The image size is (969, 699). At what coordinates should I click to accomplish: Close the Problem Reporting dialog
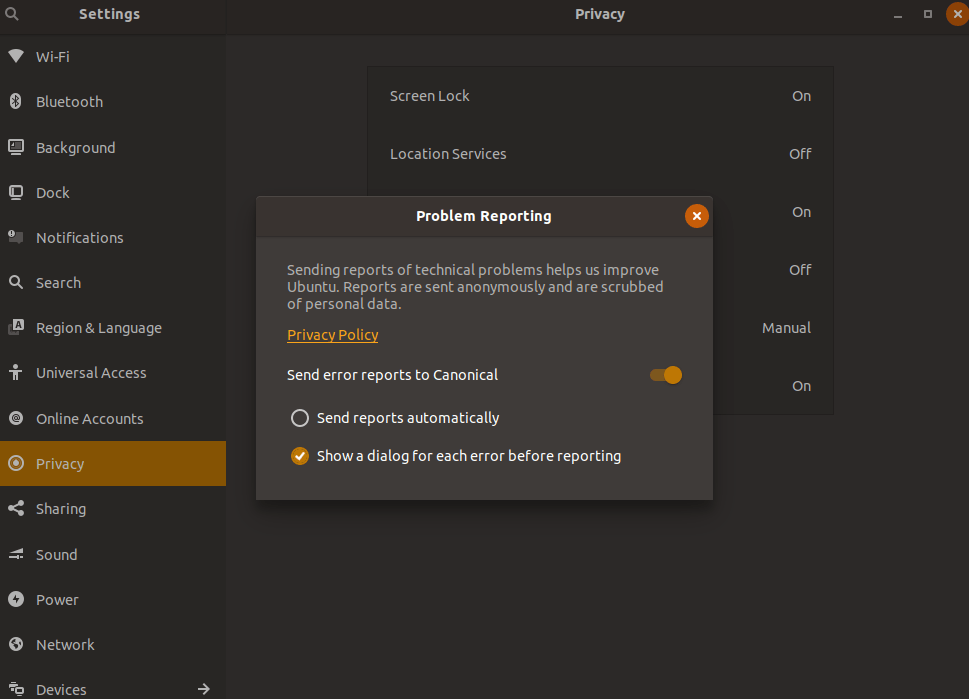696,215
